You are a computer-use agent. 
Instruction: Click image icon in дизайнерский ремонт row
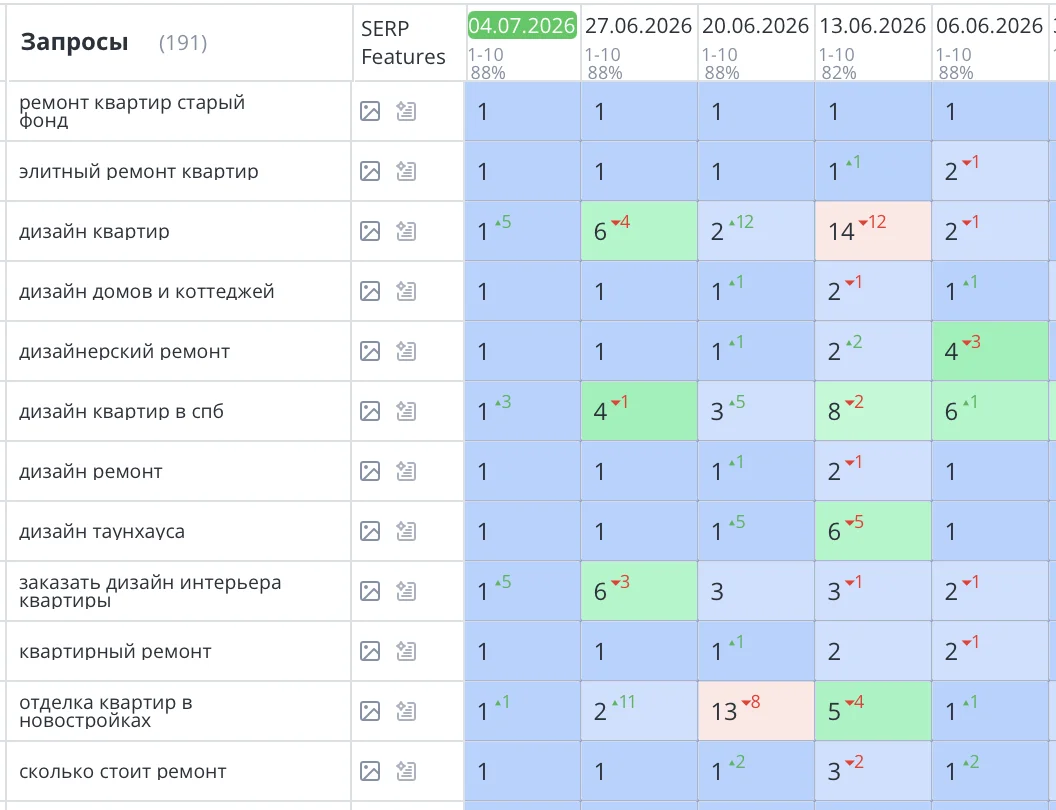click(370, 351)
